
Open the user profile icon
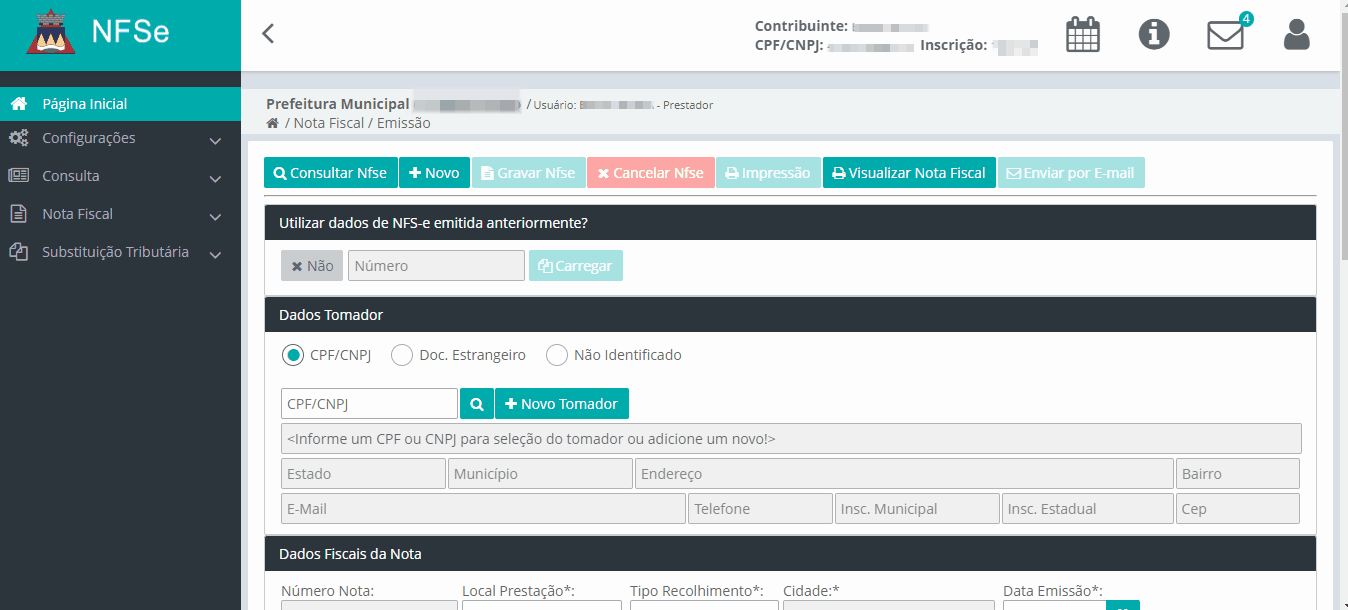click(x=1296, y=35)
